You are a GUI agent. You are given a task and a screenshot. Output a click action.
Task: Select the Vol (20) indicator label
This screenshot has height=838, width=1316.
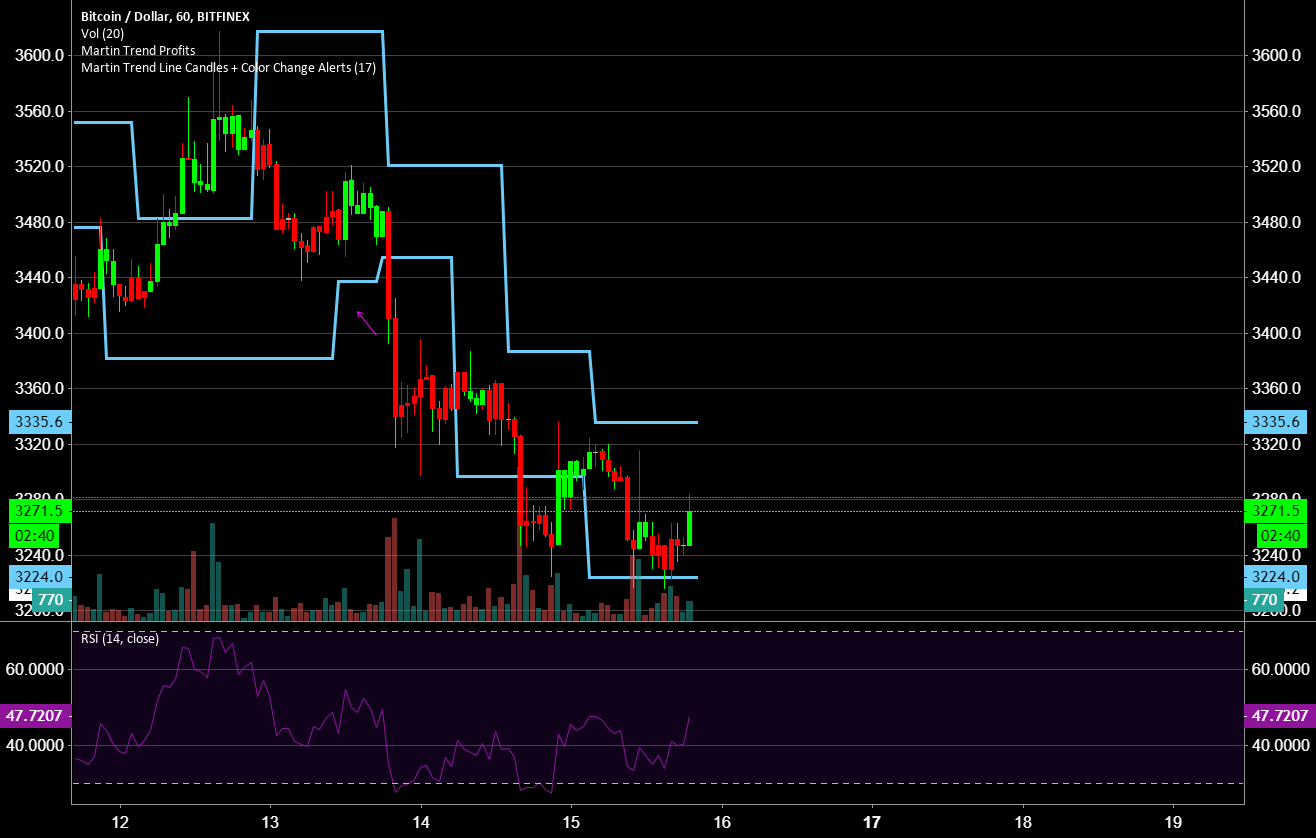pos(102,34)
